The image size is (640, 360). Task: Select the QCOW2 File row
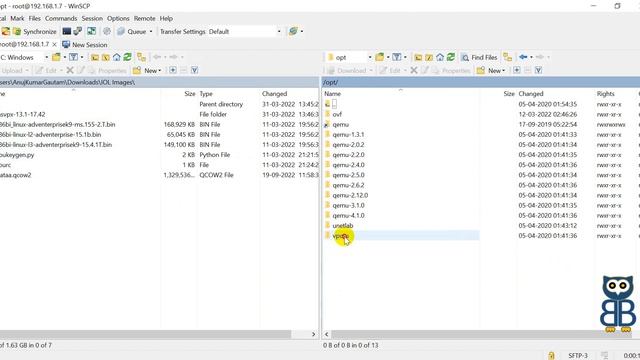pyautogui.click(x=159, y=175)
